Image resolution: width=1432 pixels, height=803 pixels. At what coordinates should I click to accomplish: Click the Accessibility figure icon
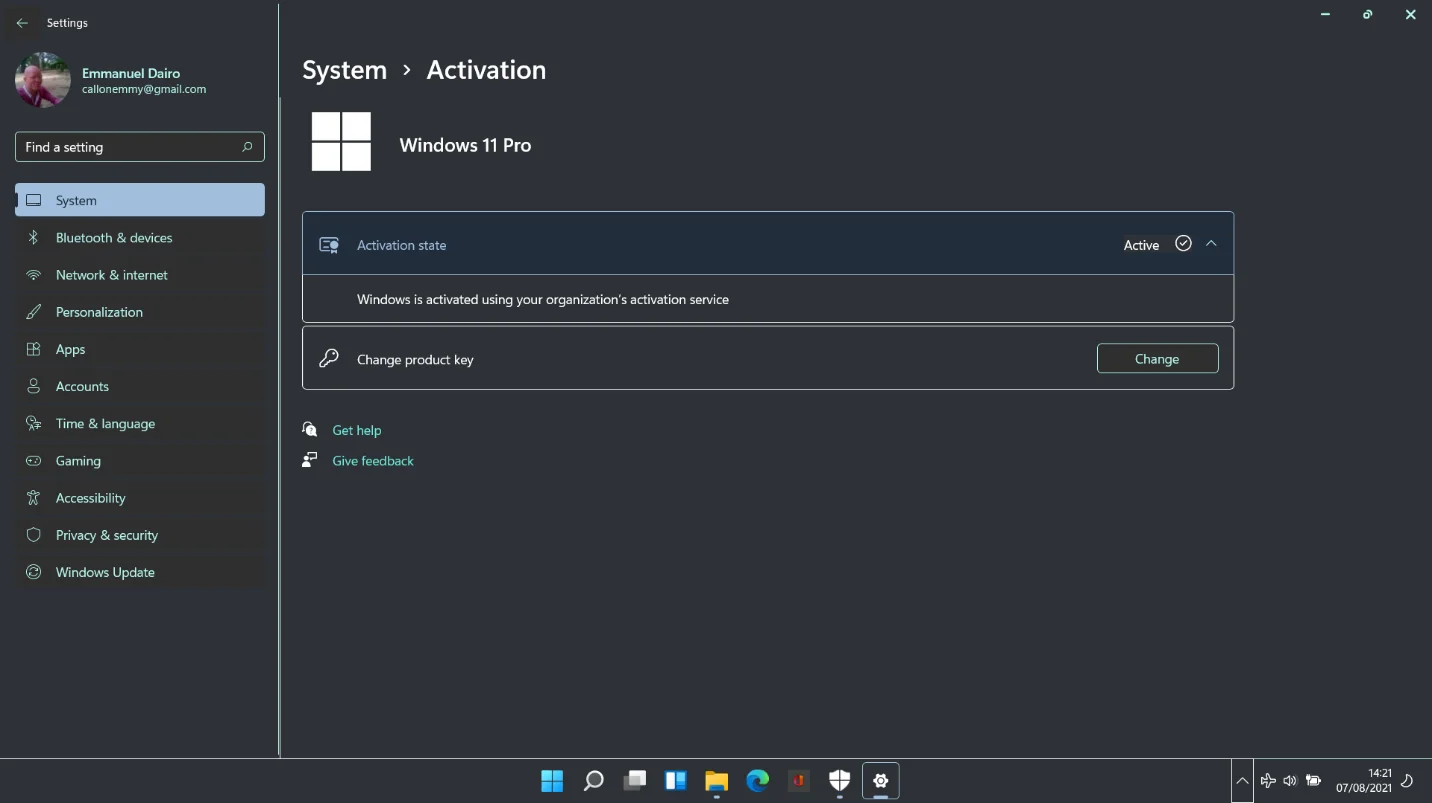[34, 498]
